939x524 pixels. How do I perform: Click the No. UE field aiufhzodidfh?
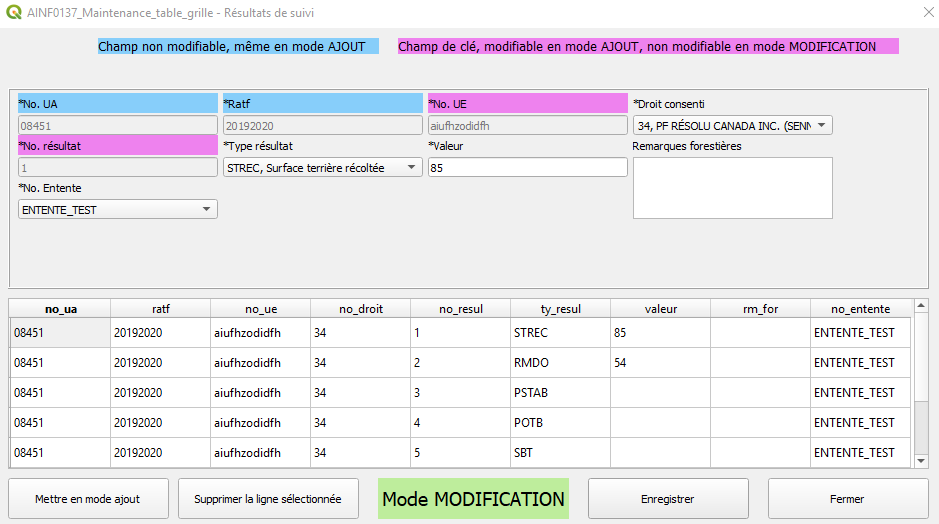click(528, 126)
